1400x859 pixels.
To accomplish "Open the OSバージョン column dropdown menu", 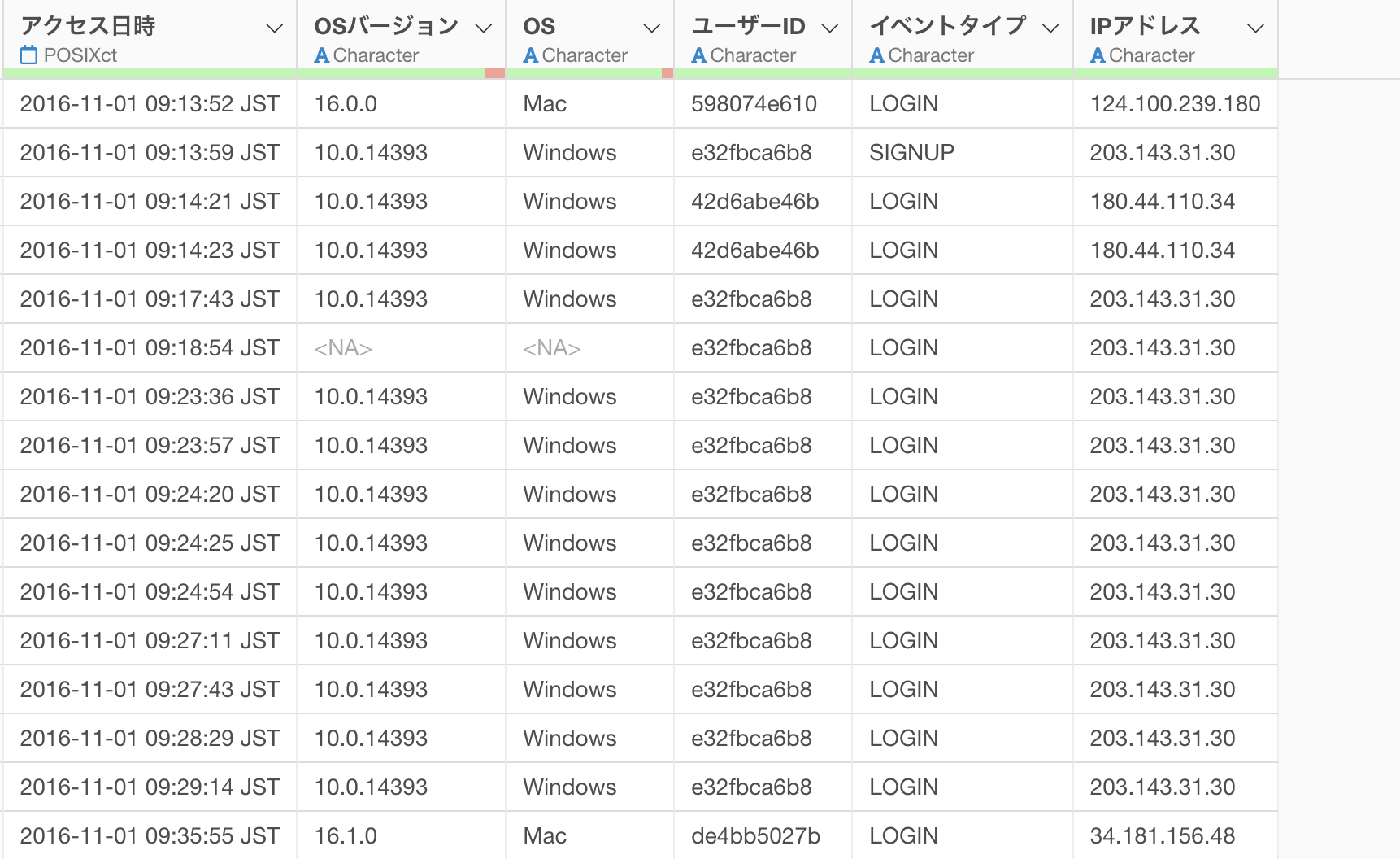I will [x=484, y=28].
